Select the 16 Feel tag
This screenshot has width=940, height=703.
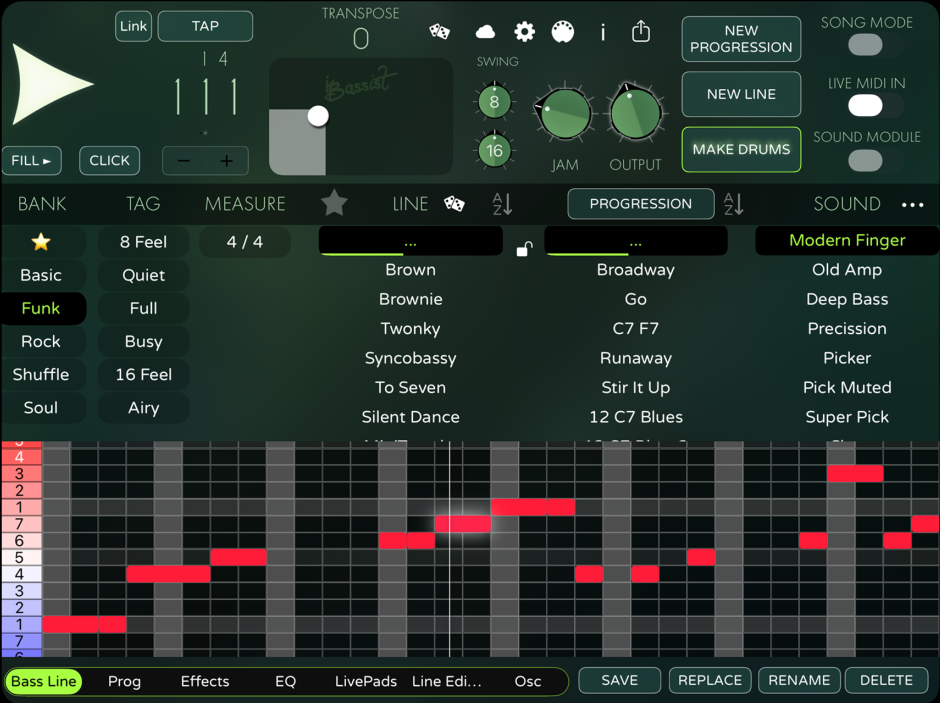(143, 375)
